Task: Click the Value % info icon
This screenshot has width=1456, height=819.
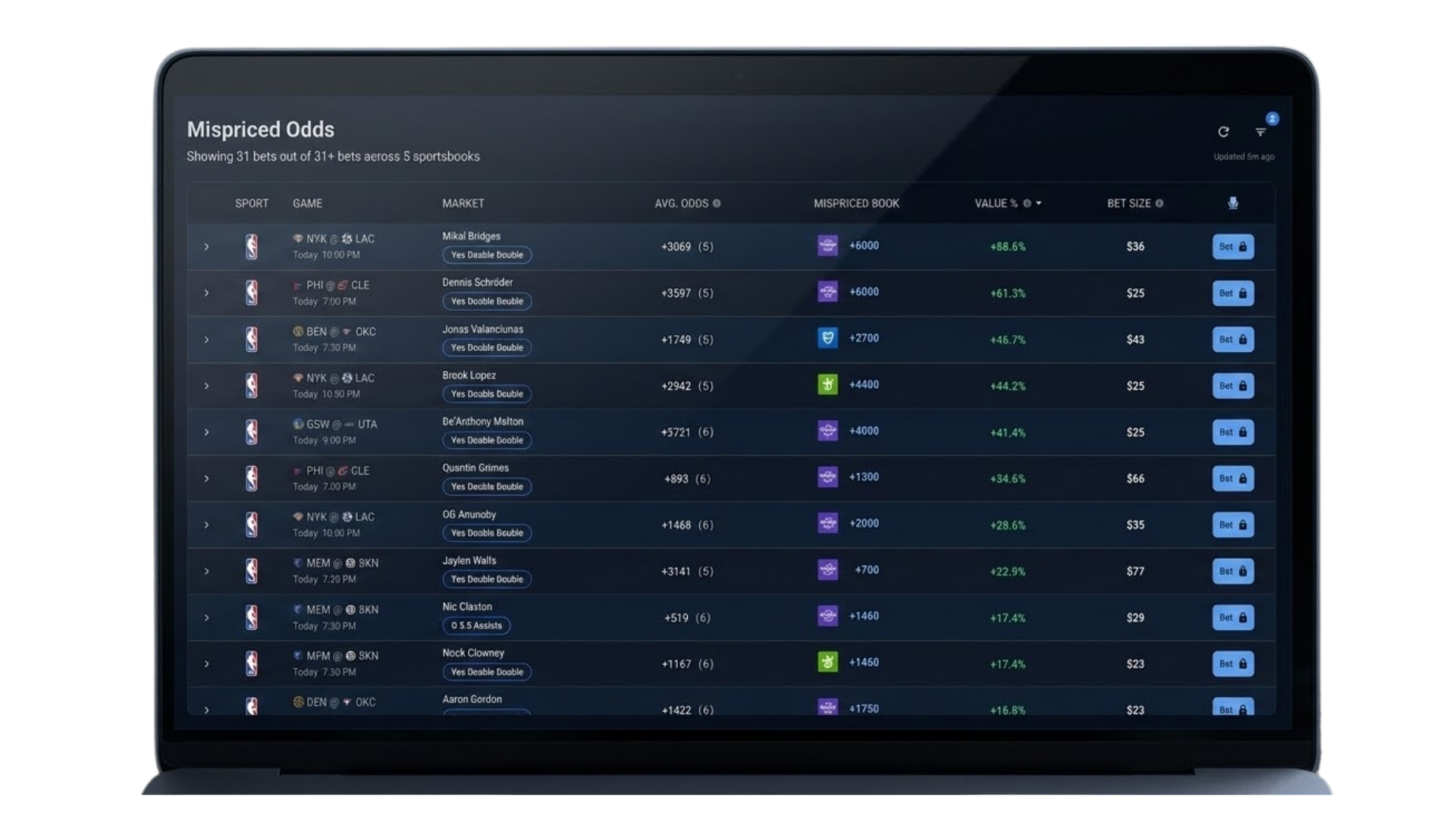Action: pos(1028,203)
